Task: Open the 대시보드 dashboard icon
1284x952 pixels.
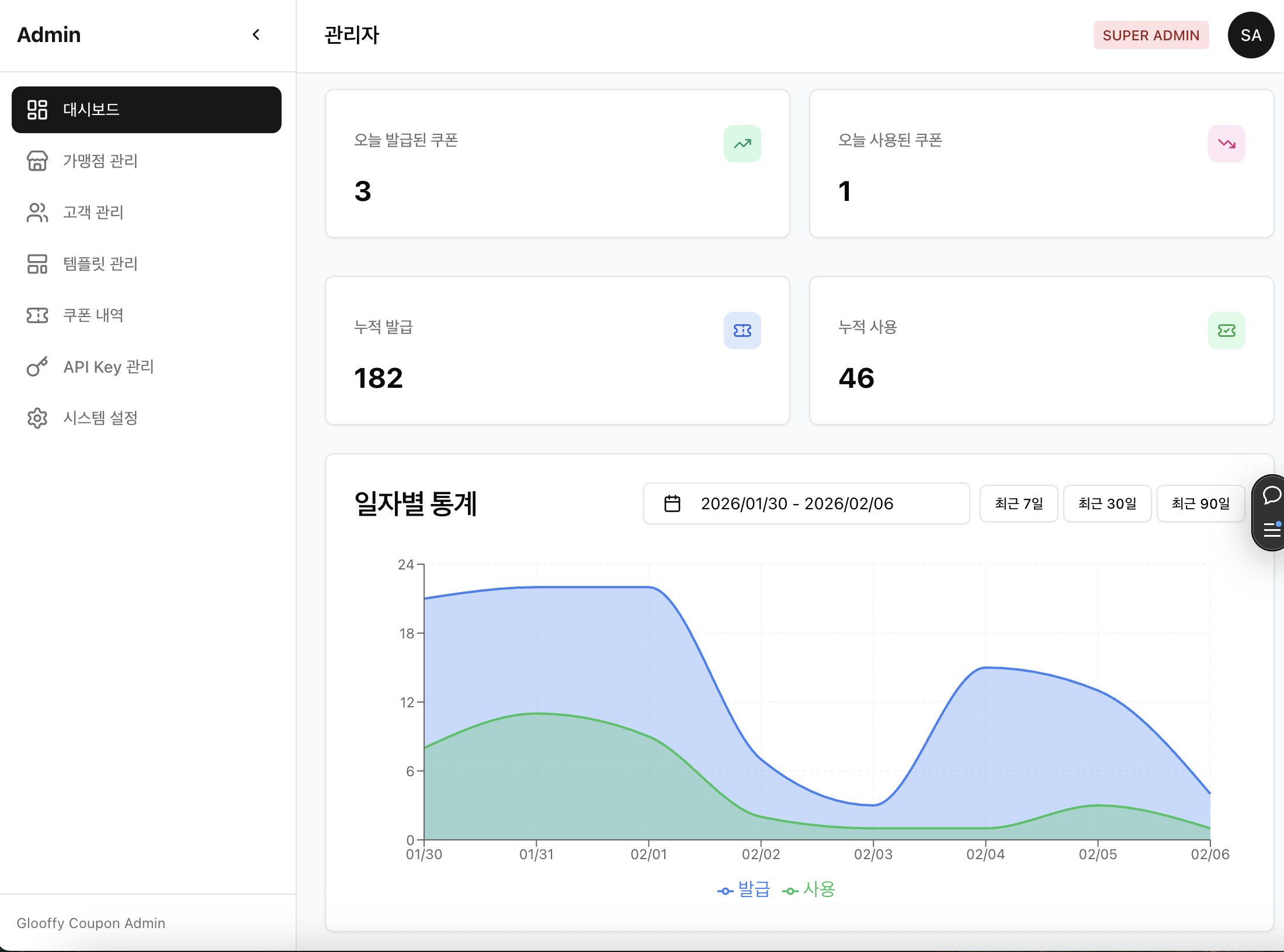Action: [x=37, y=109]
